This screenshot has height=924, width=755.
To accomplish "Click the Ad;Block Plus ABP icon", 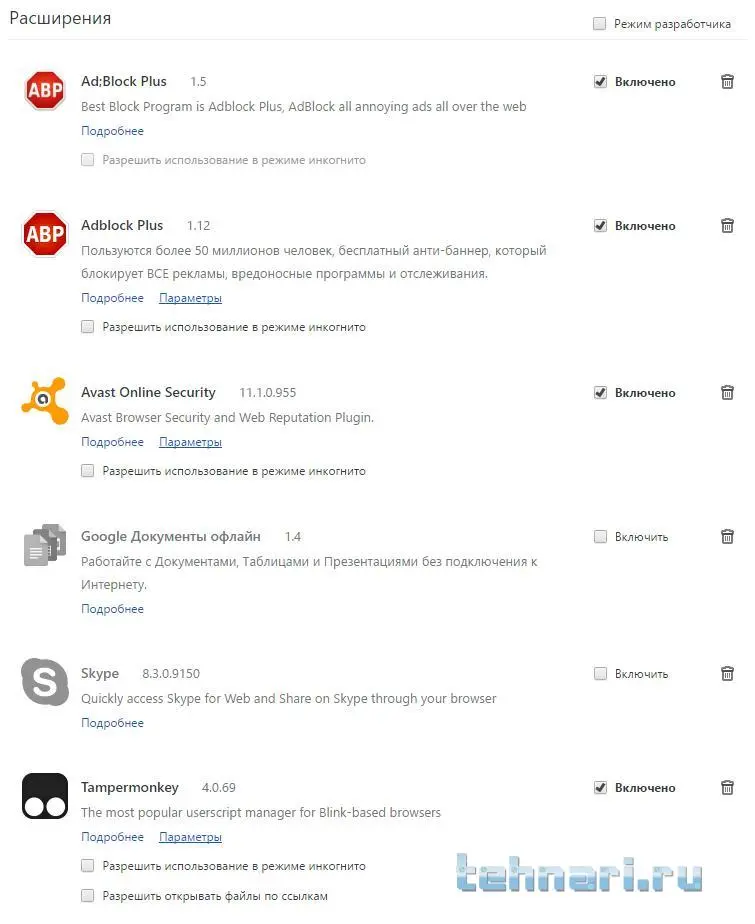I will click(x=44, y=90).
